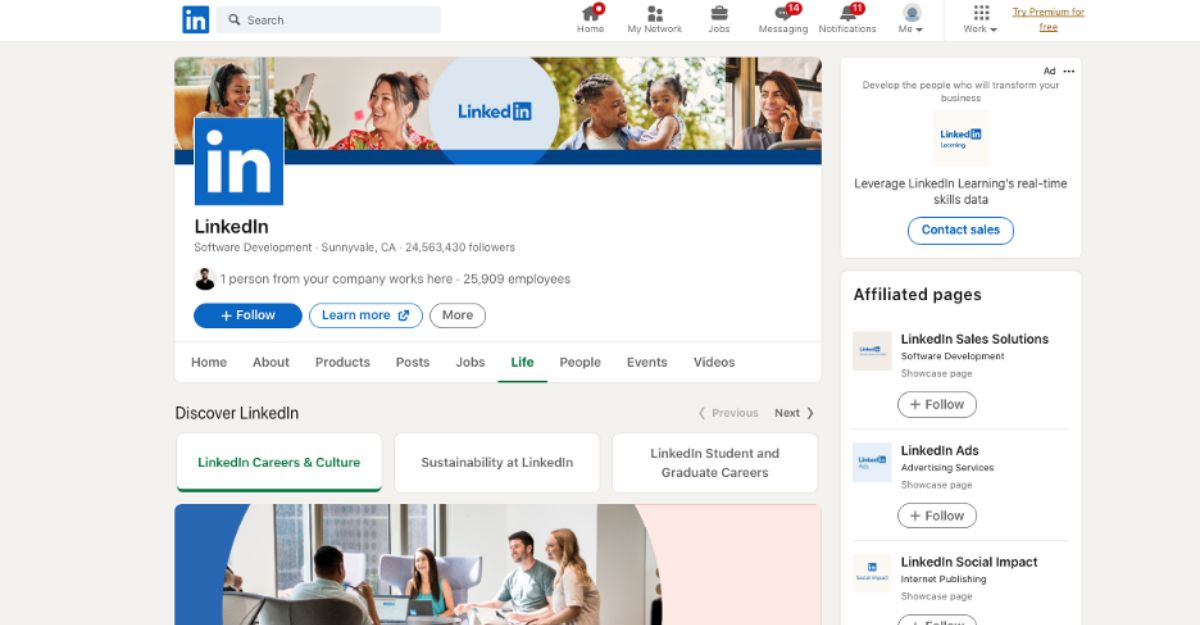
Task: Follow LinkedIn Ads
Action: tap(937, 516)
